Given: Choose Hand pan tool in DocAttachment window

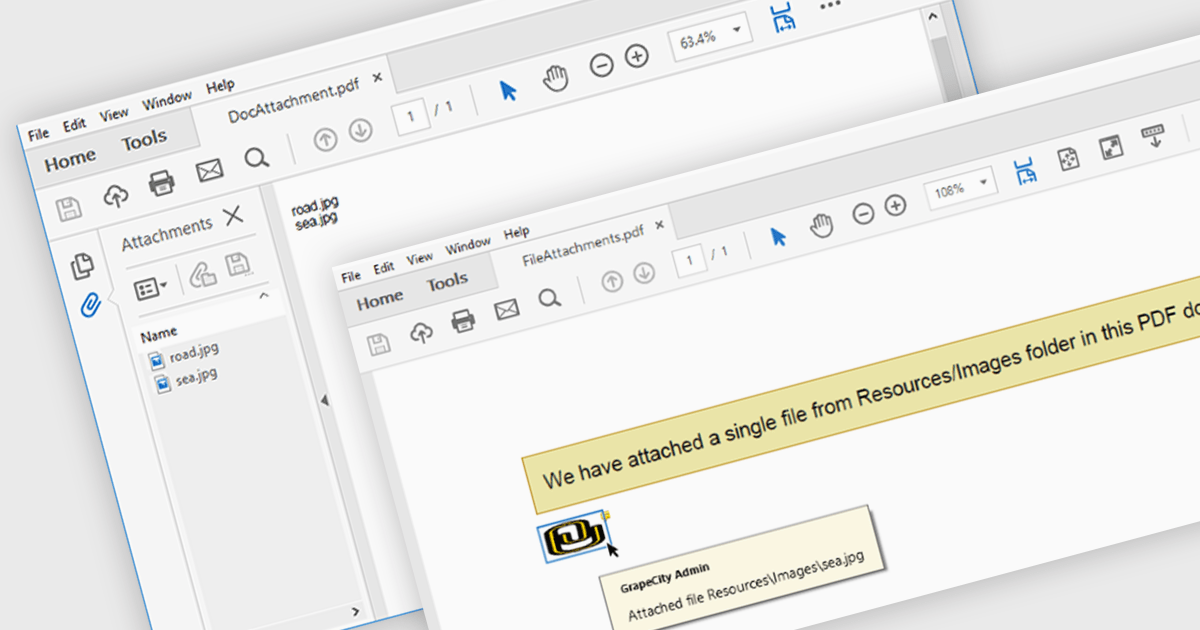Looking at the screenshot, I should 556,78.
